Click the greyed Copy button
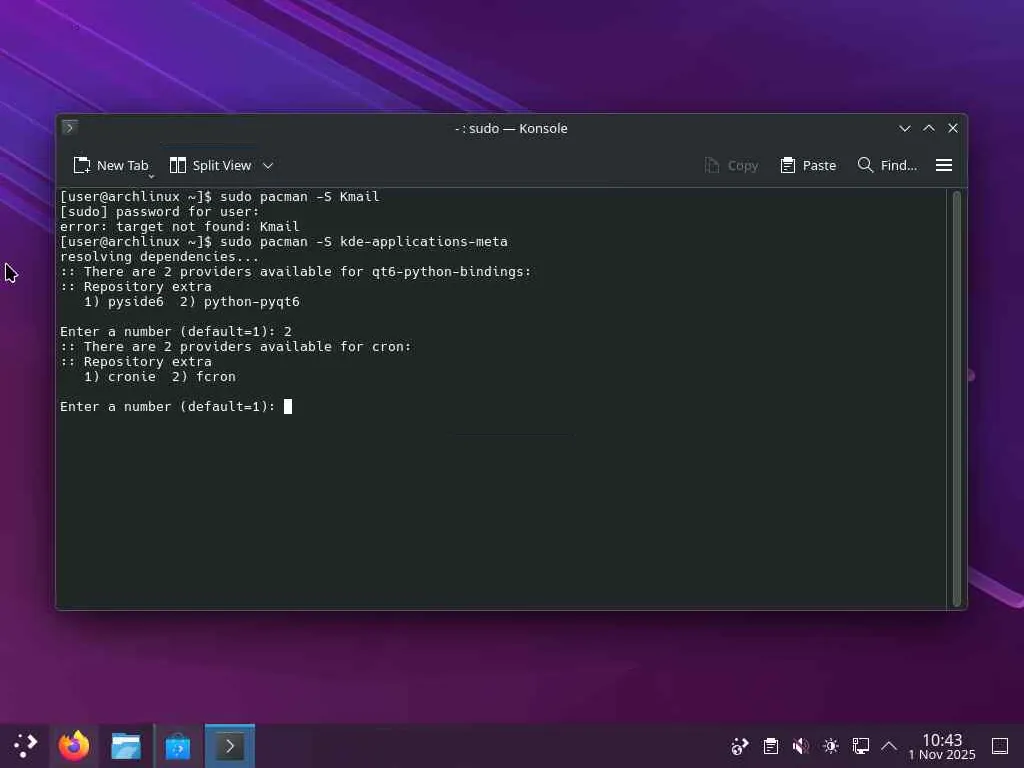 [731, 166]
